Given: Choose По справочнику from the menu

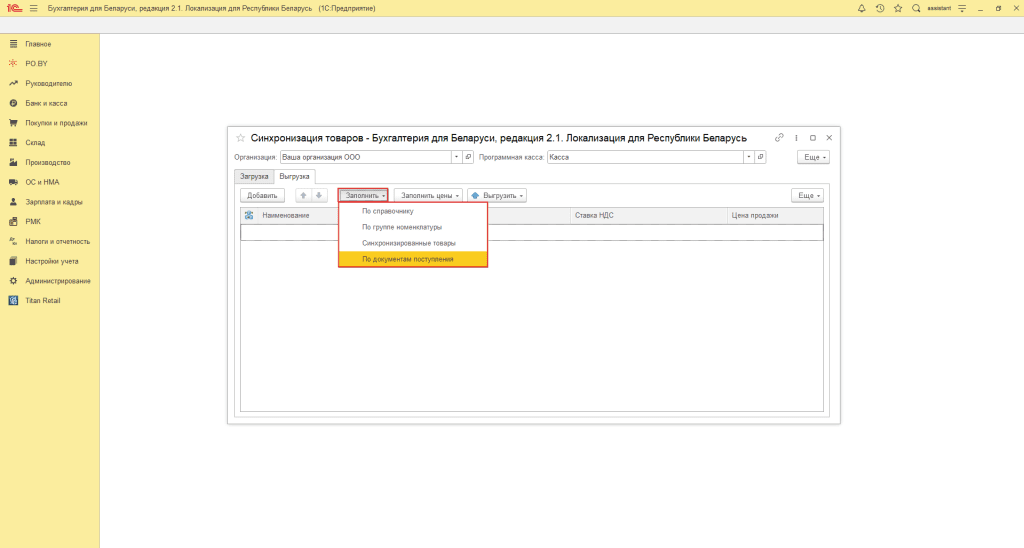Looking at the screenshot, I should point(413,211).
